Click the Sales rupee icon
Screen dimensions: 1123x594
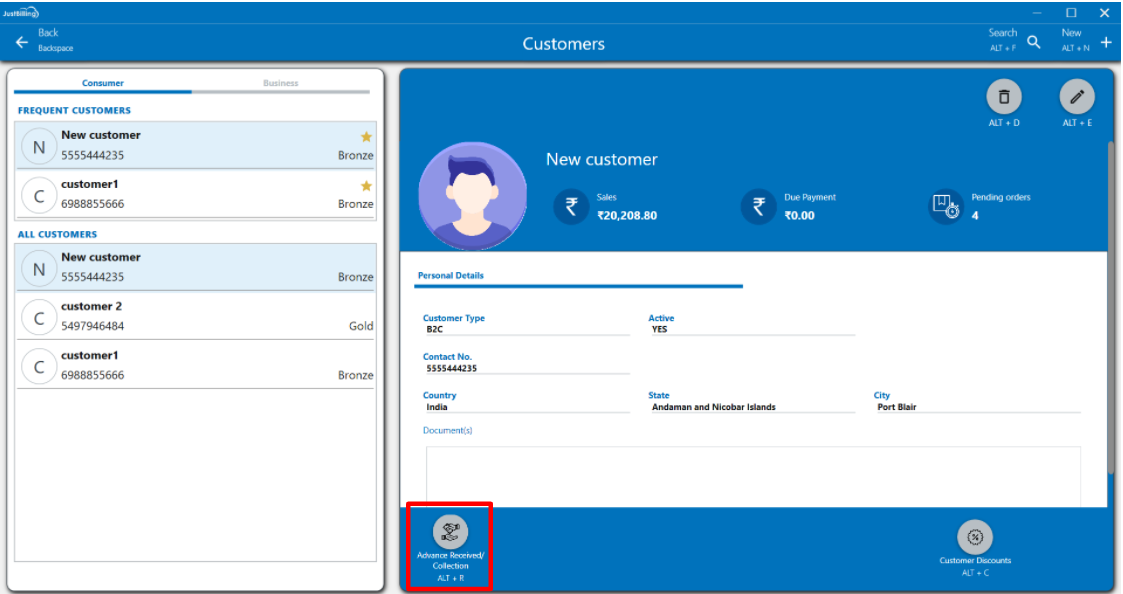(x=571, y=207)
